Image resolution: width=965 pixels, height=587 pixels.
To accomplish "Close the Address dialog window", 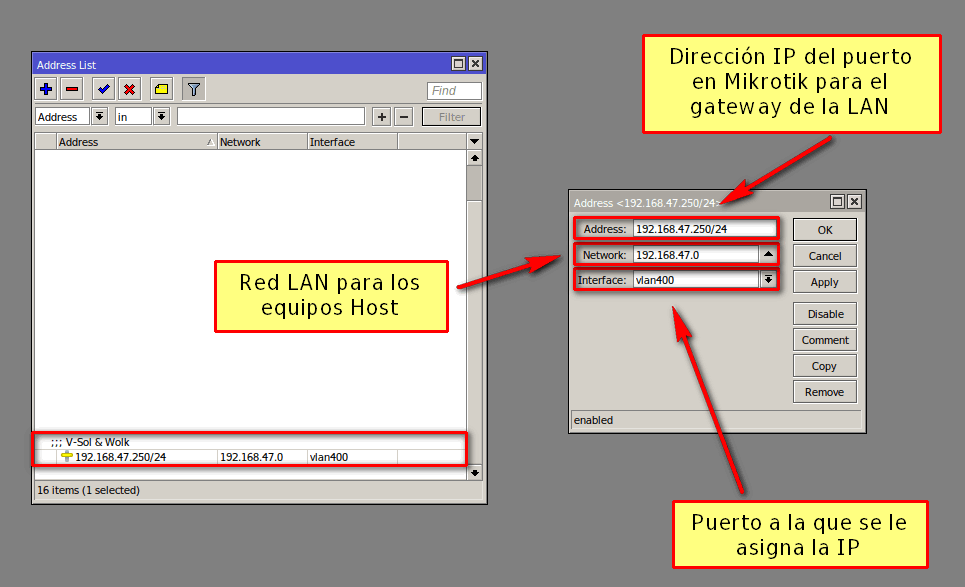I will coord(854,201).
